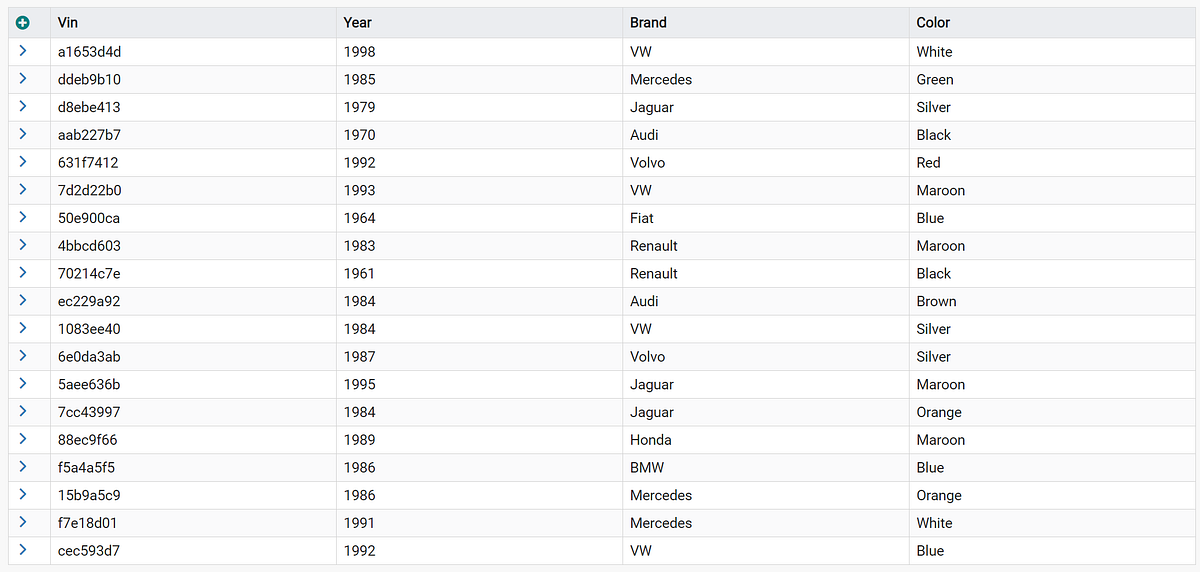Open row details for Vin 631f7412
Screen dimensions: 1200x572
click(23, 162)
